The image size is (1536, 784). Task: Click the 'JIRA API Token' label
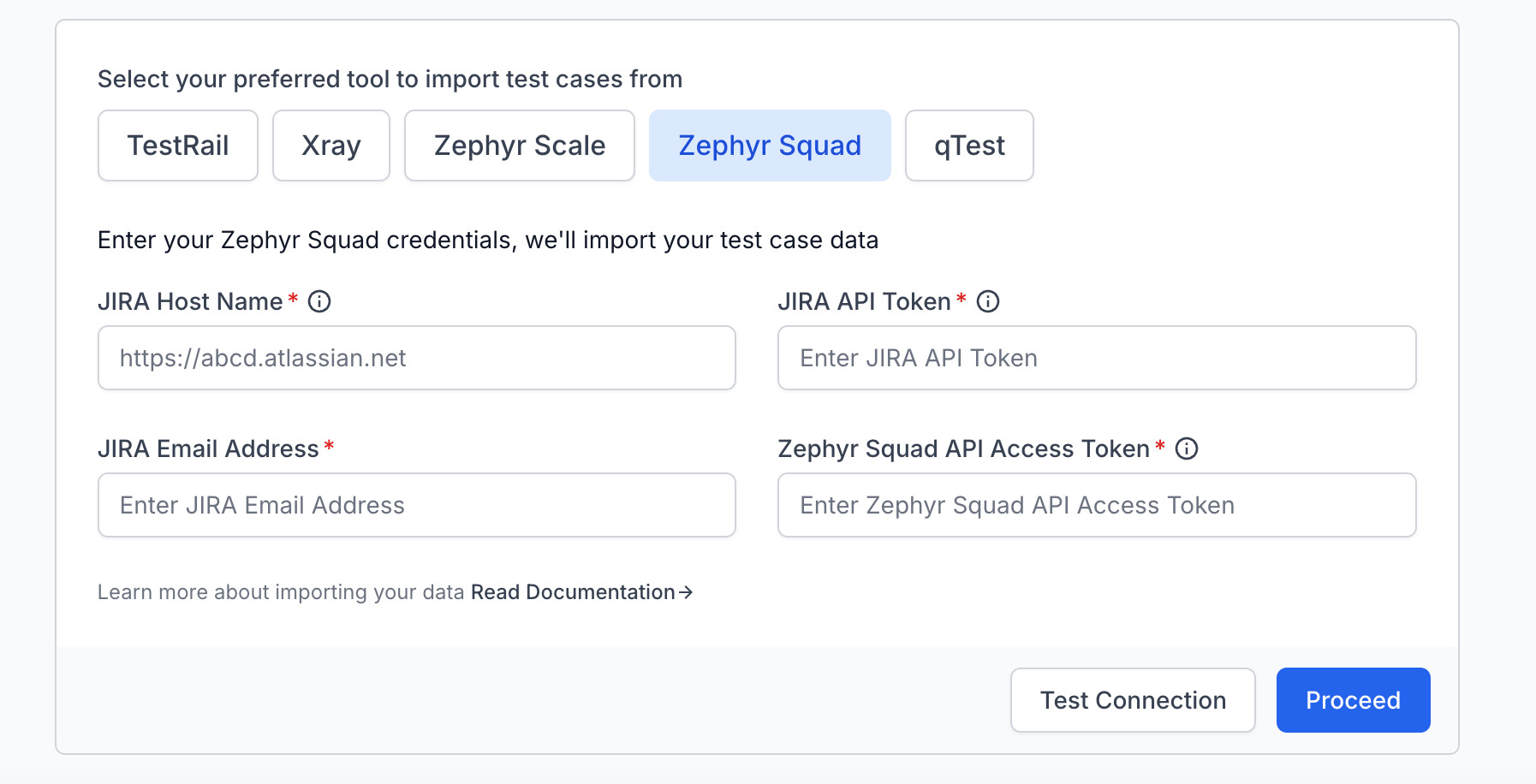click(865, 301)
